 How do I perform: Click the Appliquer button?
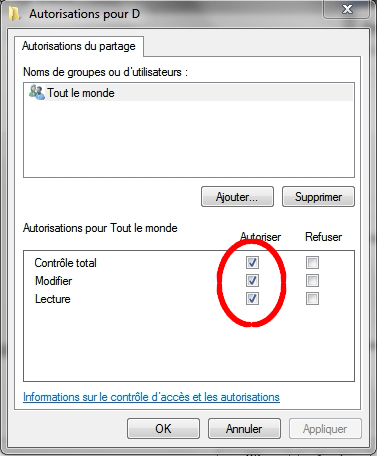pyautogui.click(x=325, y=429)
